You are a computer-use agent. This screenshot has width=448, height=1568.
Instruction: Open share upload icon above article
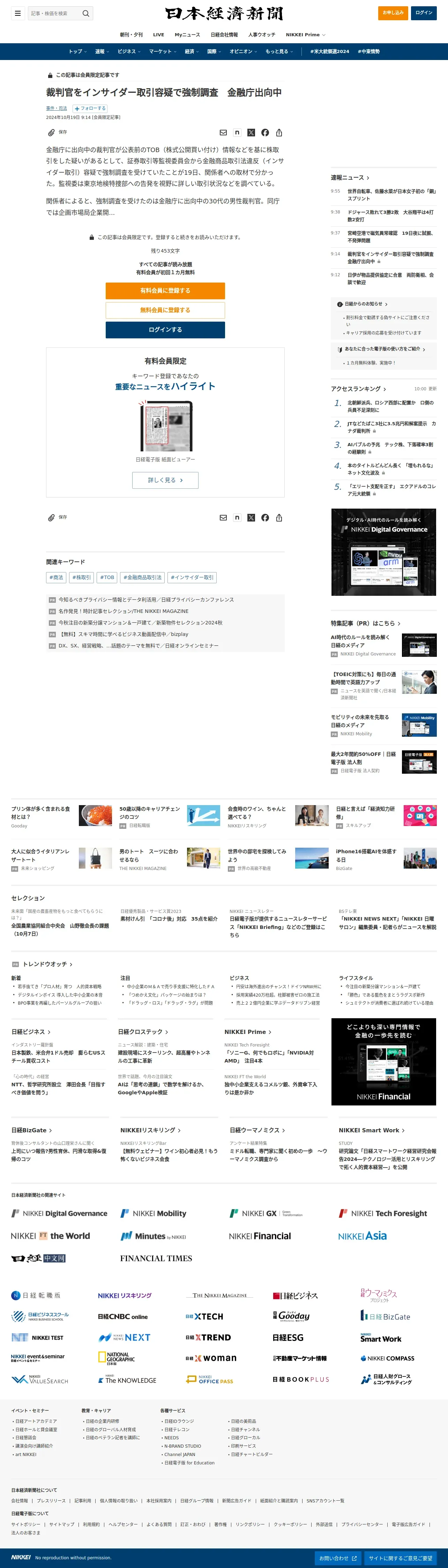click(279, 133)
